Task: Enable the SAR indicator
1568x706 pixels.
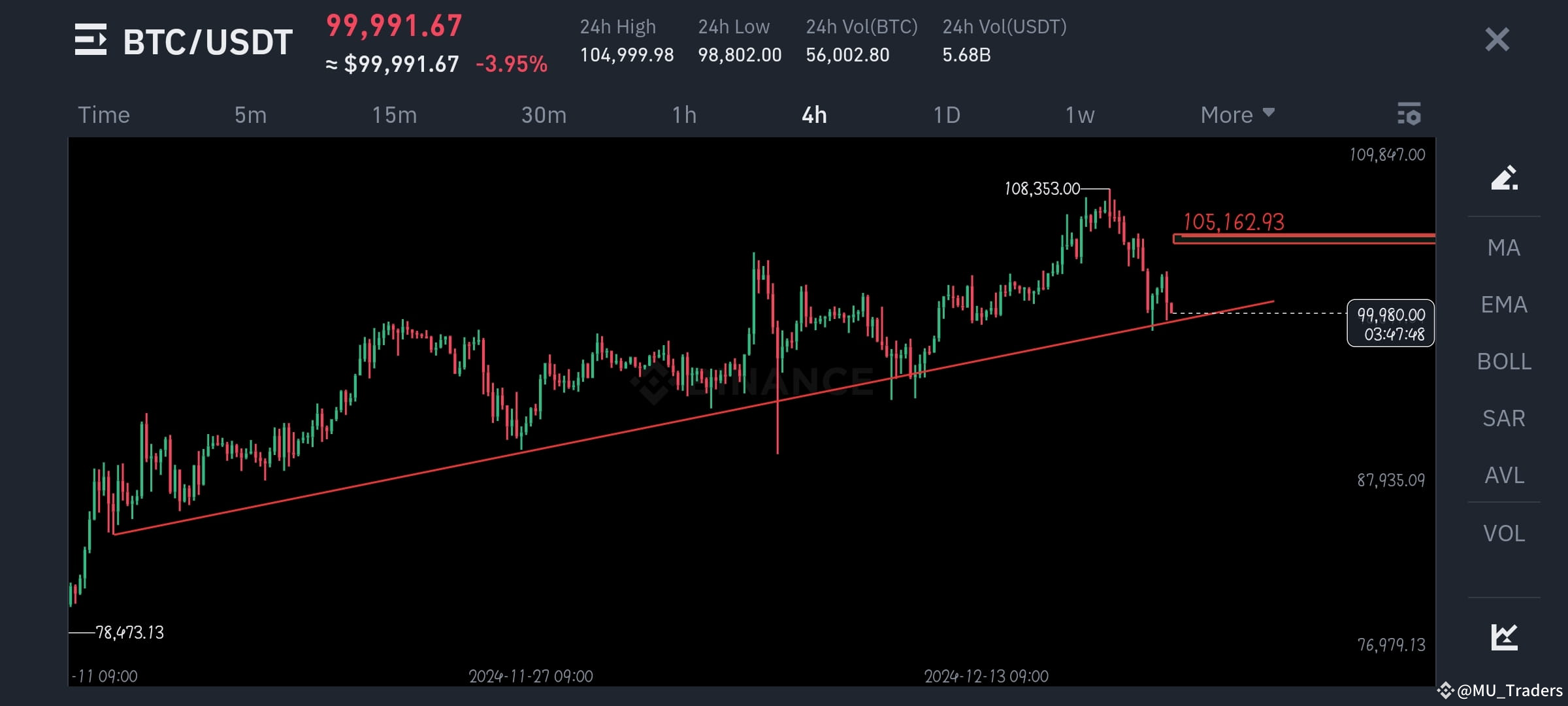Action: point(1505,418)
